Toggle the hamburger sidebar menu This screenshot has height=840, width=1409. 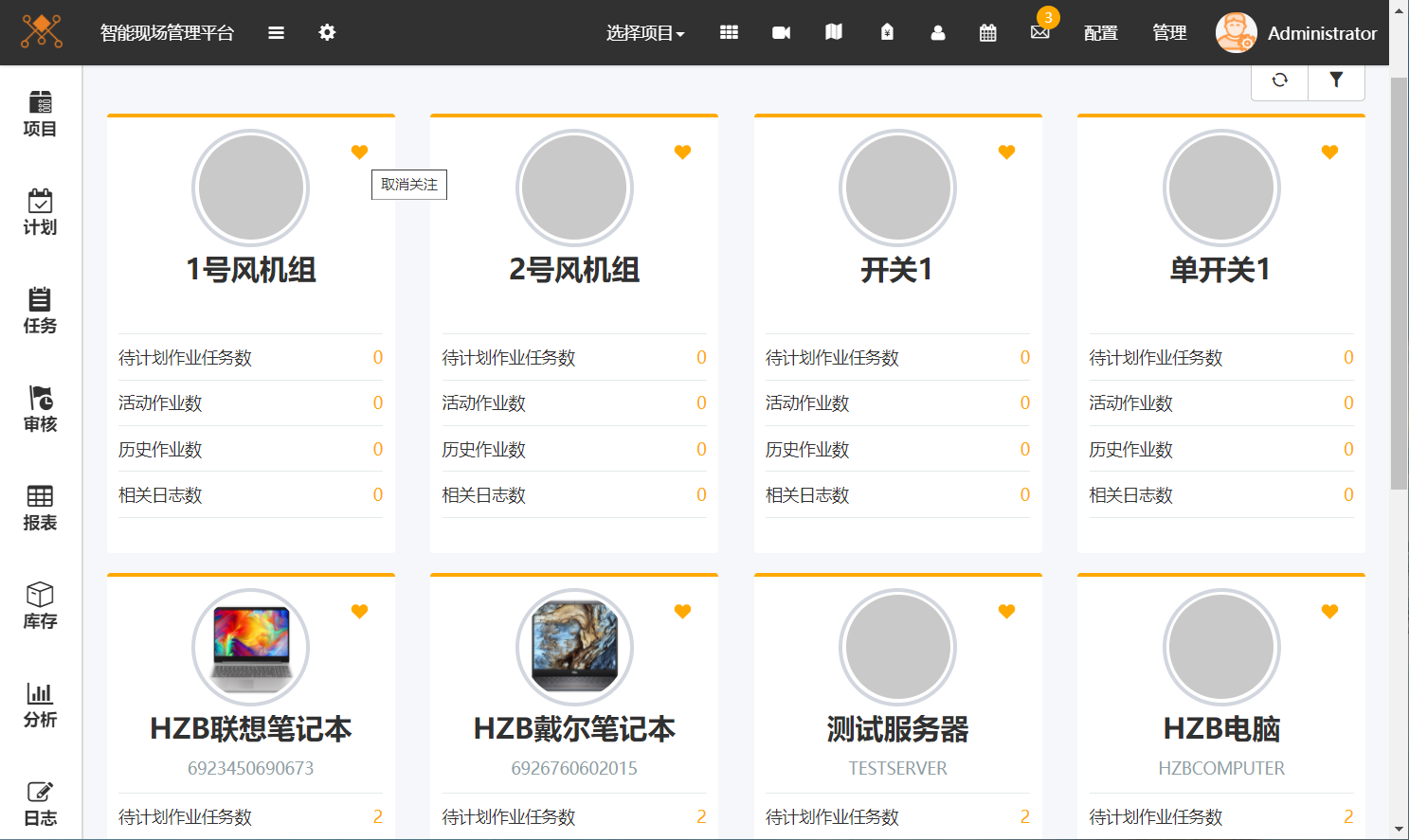tap(276, 33)
